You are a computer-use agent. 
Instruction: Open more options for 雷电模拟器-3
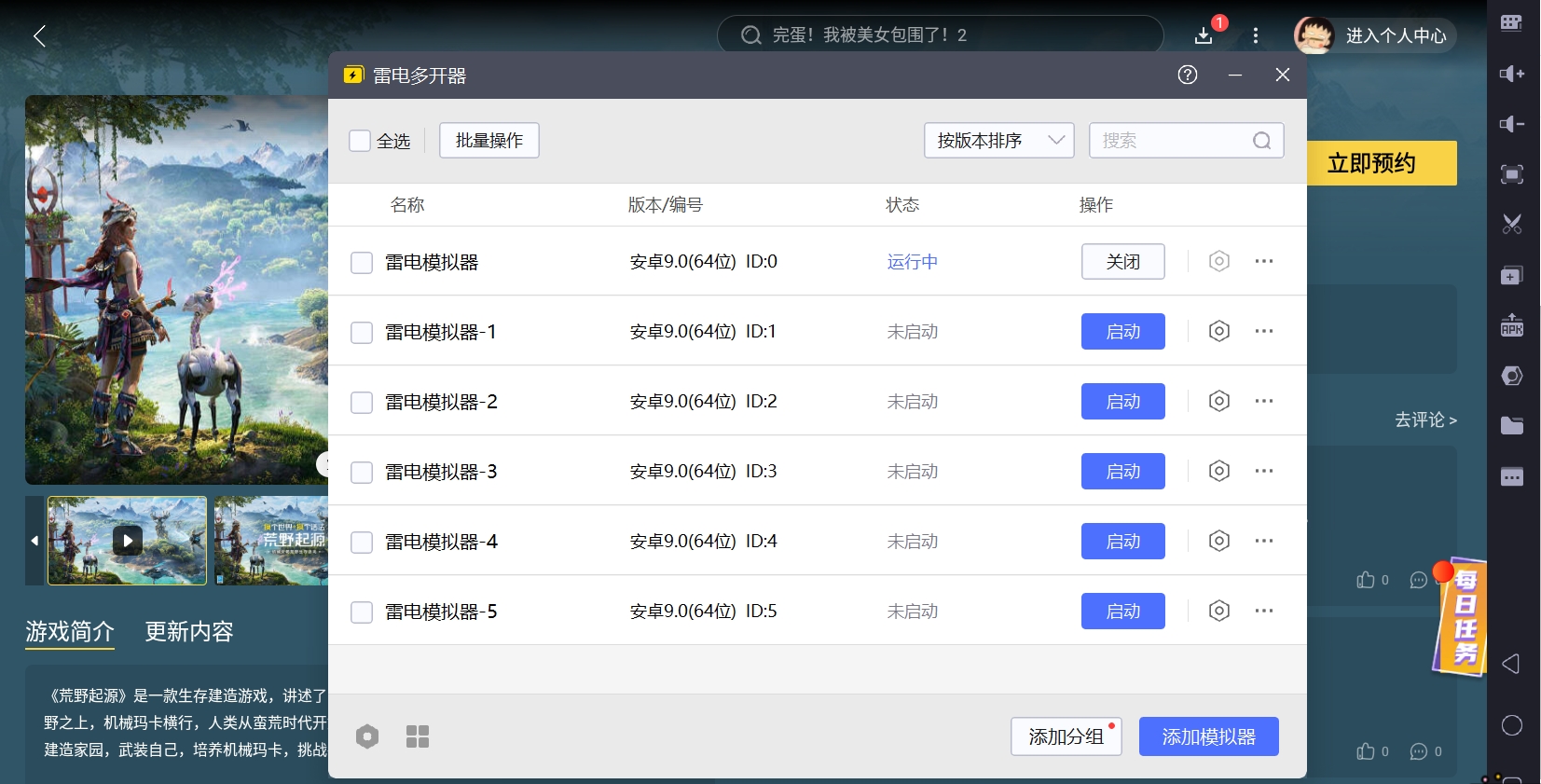[x=1263, y=471]
